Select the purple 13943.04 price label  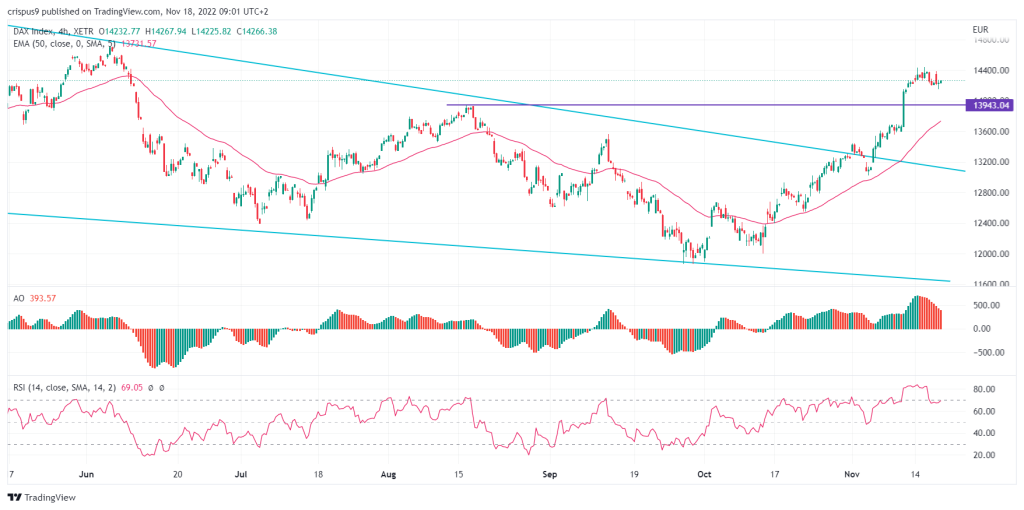pos(989,104)
